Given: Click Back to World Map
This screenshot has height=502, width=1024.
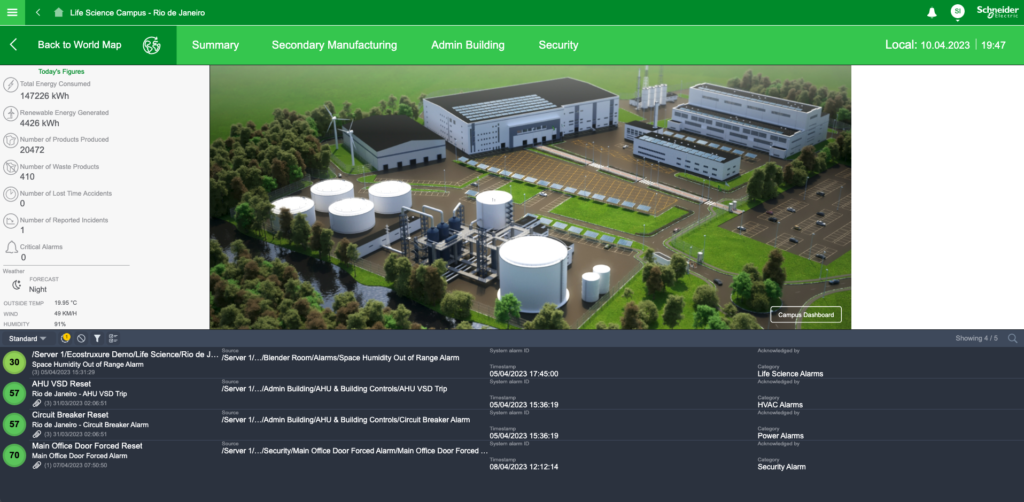Looking at the screenshot, I should pyautogui.click(x=79, y=45).
